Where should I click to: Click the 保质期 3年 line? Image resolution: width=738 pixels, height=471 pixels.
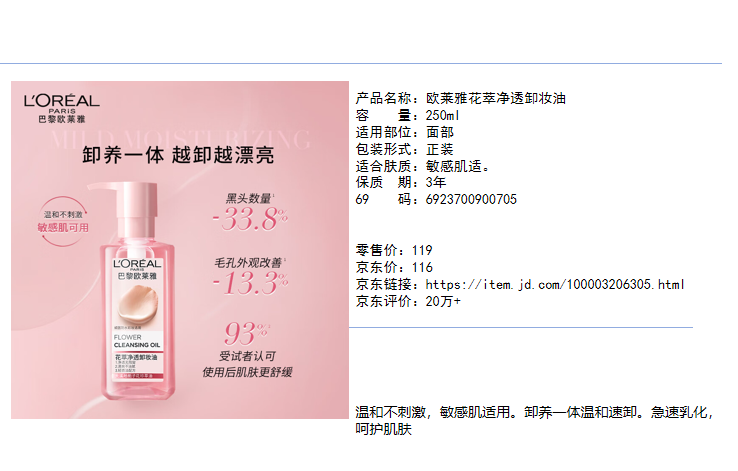point(401,183)
